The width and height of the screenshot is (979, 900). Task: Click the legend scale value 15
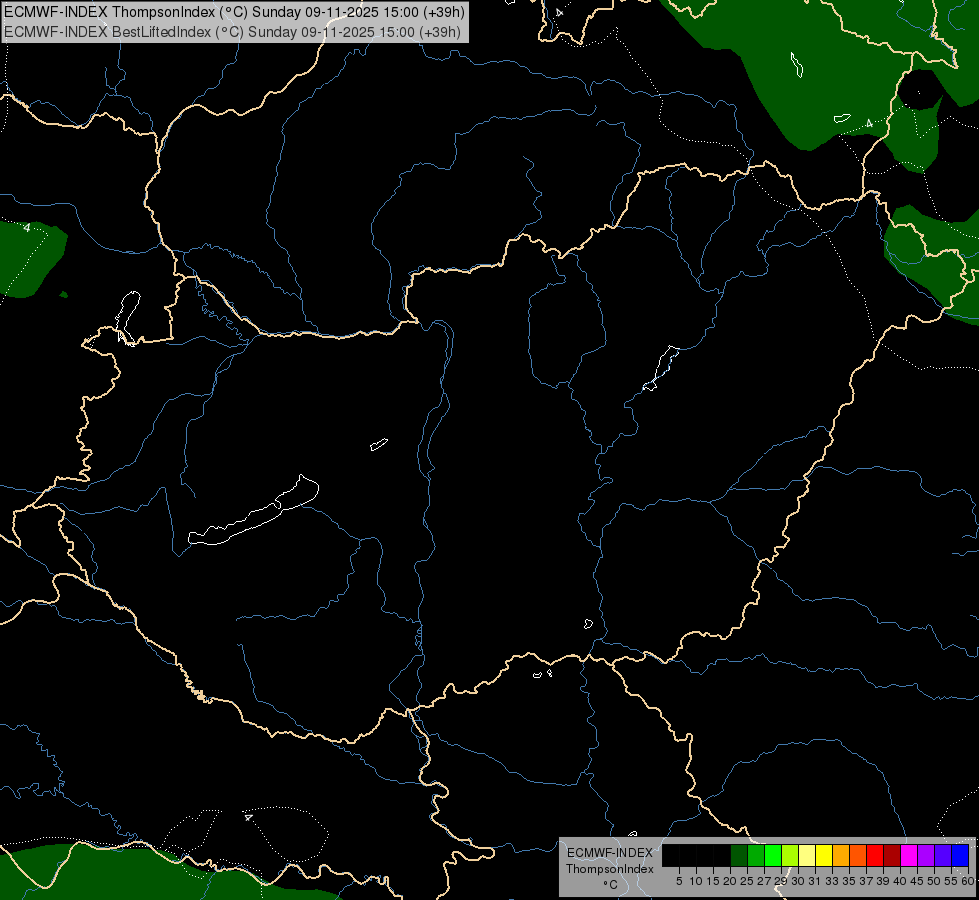coord(713,881)
